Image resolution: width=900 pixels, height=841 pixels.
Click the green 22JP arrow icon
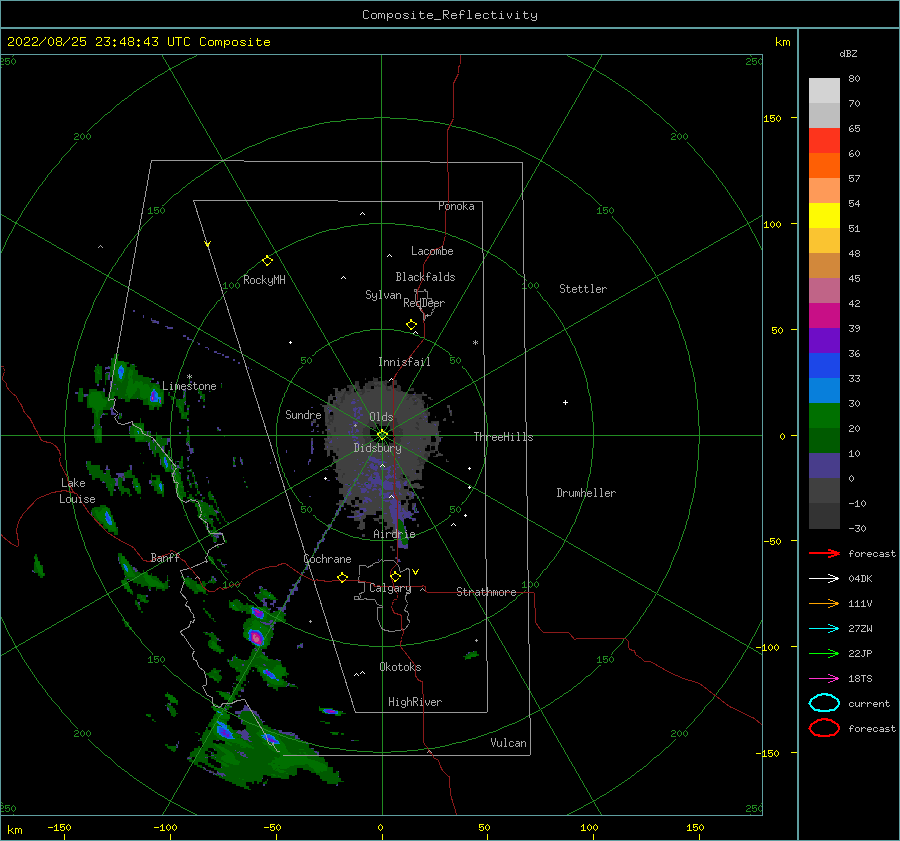pos(824,653)
